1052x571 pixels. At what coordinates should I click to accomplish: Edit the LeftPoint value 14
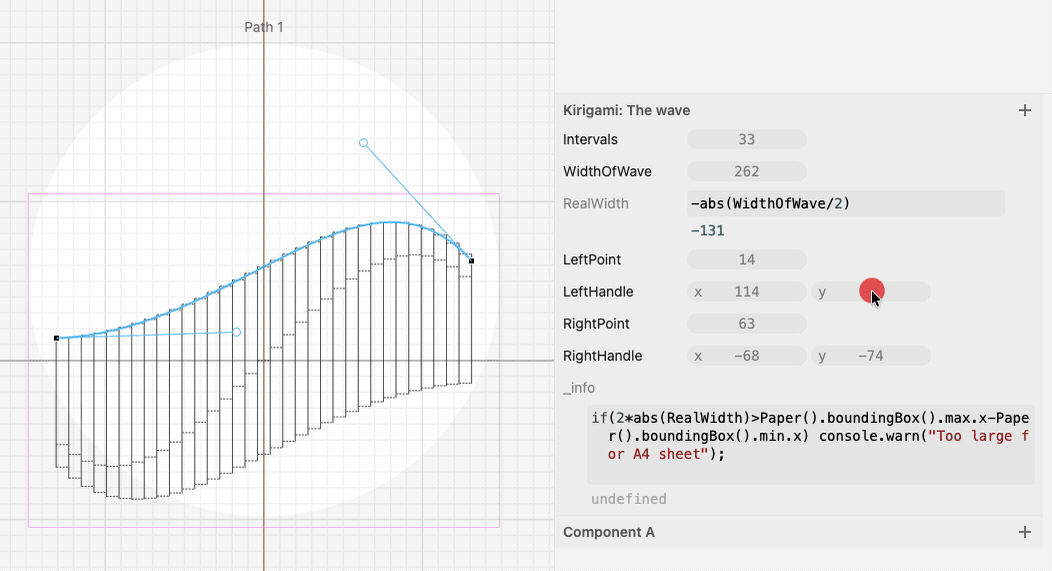(x=747, y=260)
